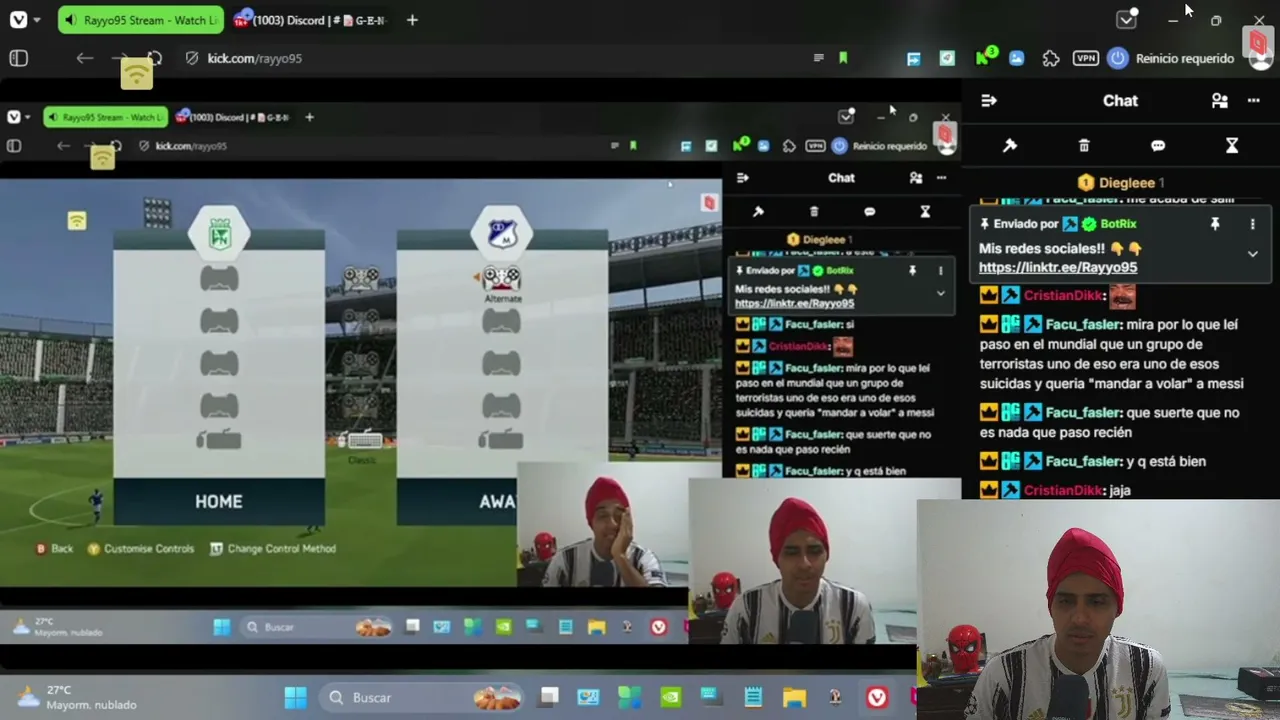The image size is (1280, 720).
Task: Open the Nvidia app on the outer taskbar
Action: [670, 697]
